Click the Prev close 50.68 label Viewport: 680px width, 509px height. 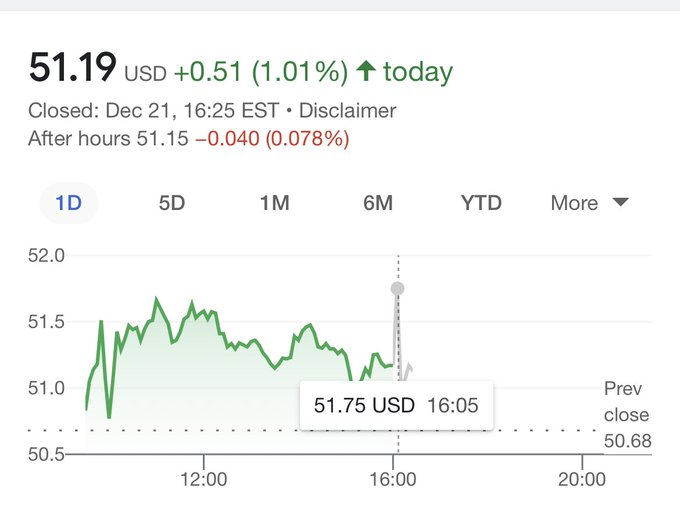click(626, 415)
